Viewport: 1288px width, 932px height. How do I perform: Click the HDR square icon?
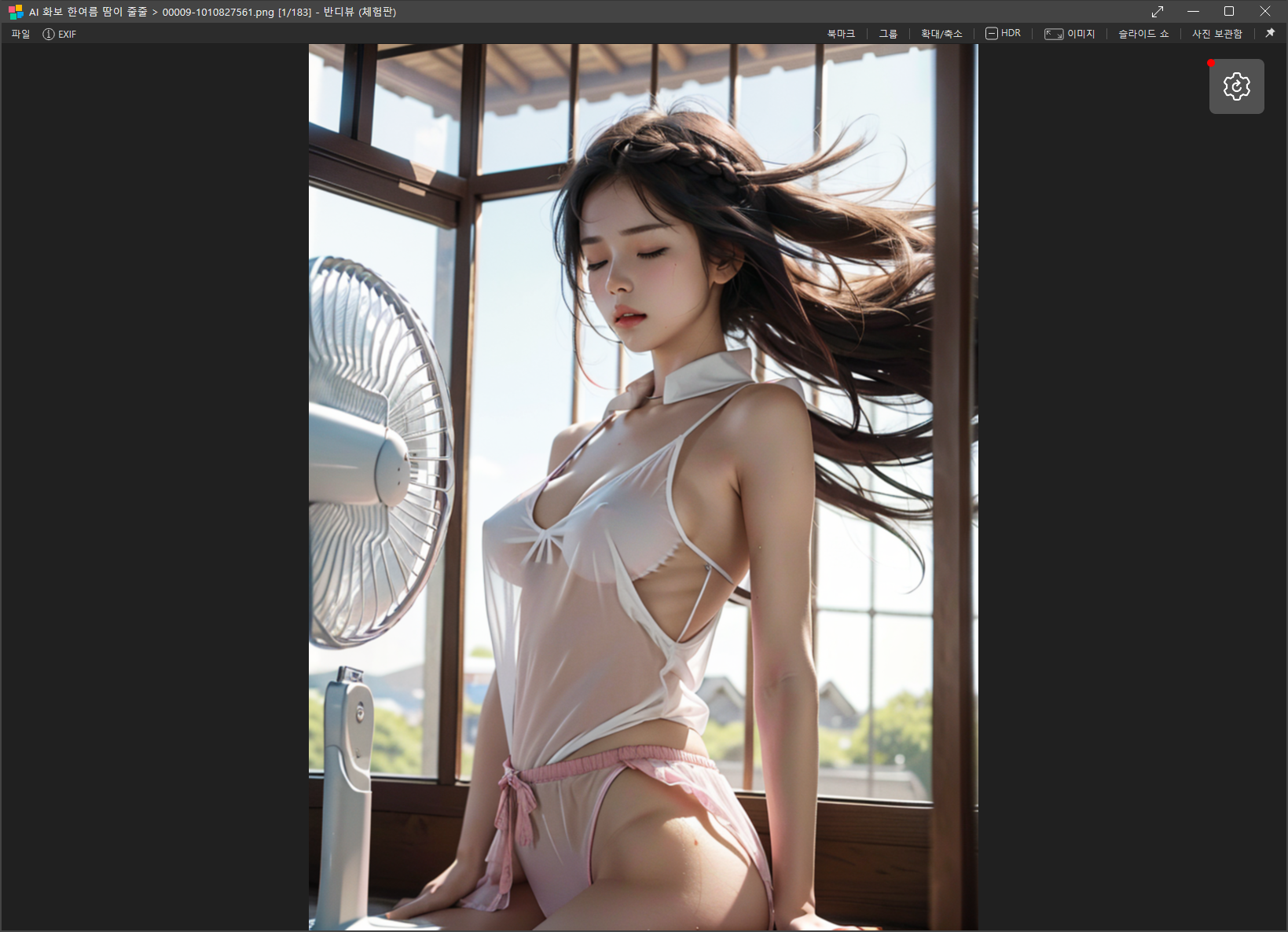click(991, 34)
